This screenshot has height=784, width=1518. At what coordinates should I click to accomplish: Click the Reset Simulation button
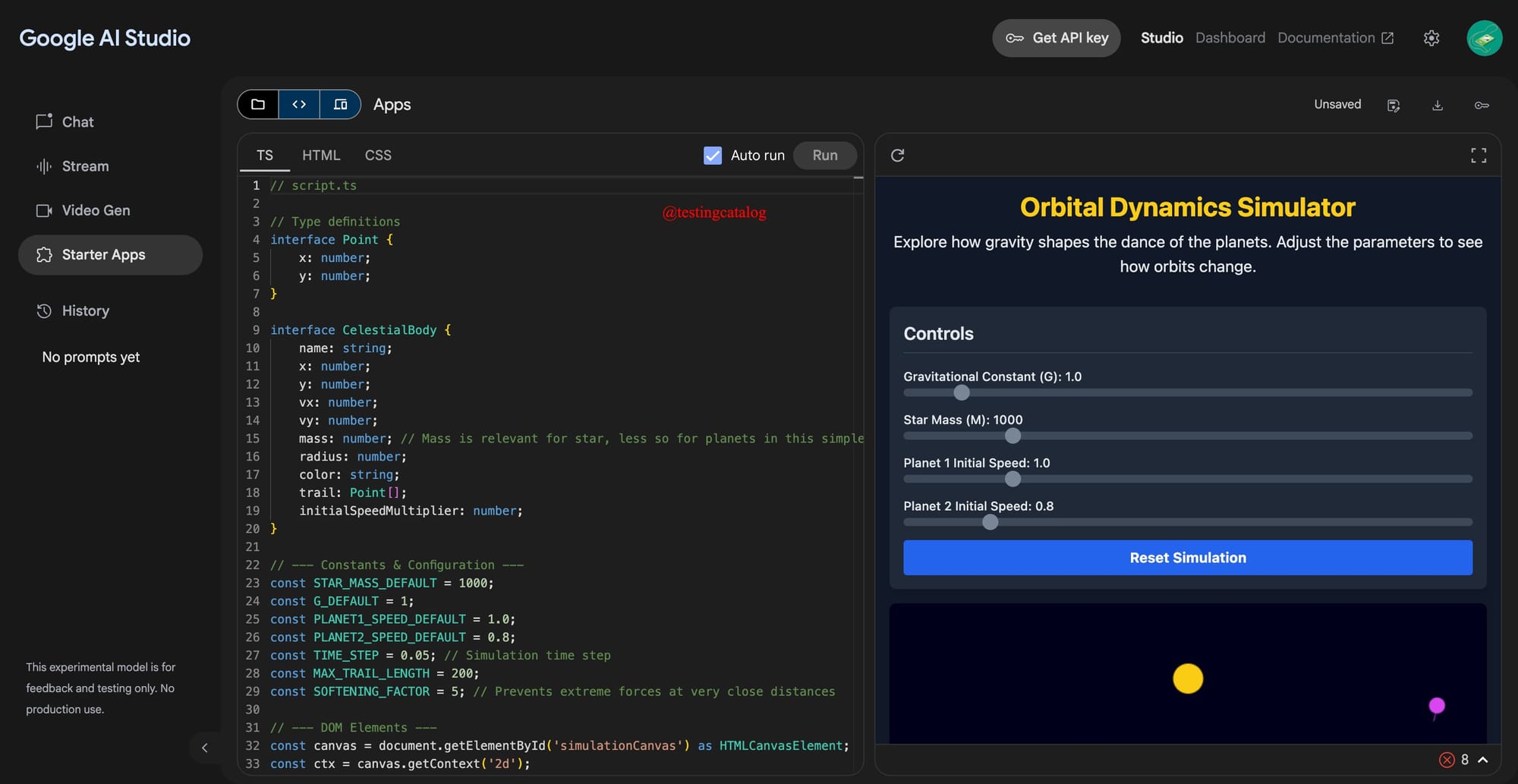click(x=1187, y=557)
